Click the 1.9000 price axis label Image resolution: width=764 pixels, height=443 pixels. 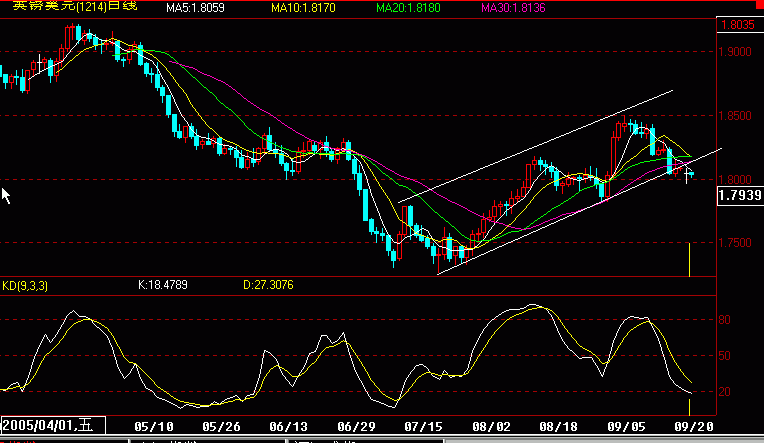[x=735, y=52]
